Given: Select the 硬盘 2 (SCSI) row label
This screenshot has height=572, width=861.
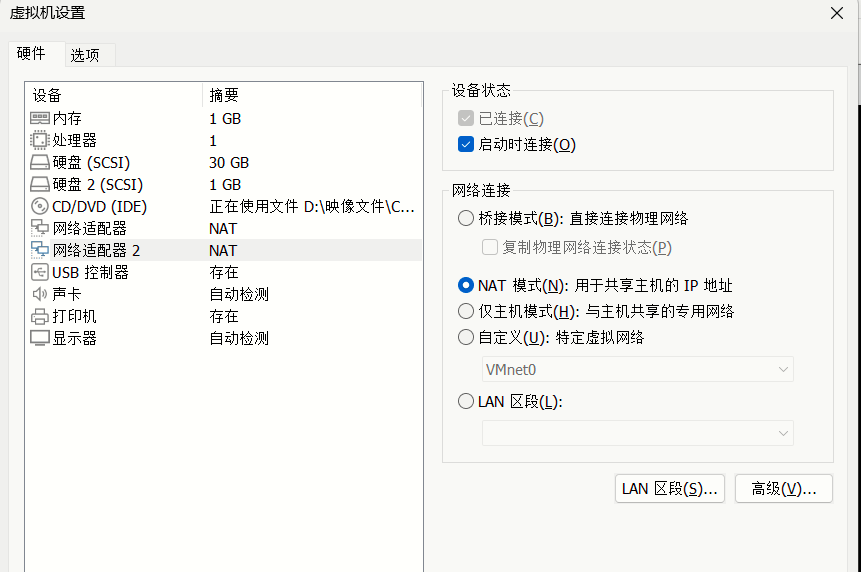Looking at the screenshot, I should coord(98,184).
